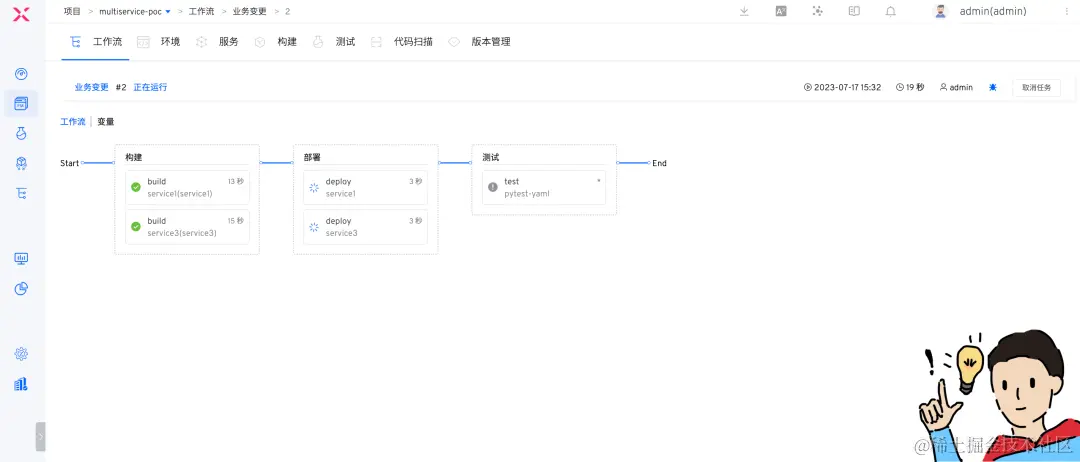Screen dimensions: 1080x462
Task: Select the 工作流 top tab
Action: (x=96, y=42)
